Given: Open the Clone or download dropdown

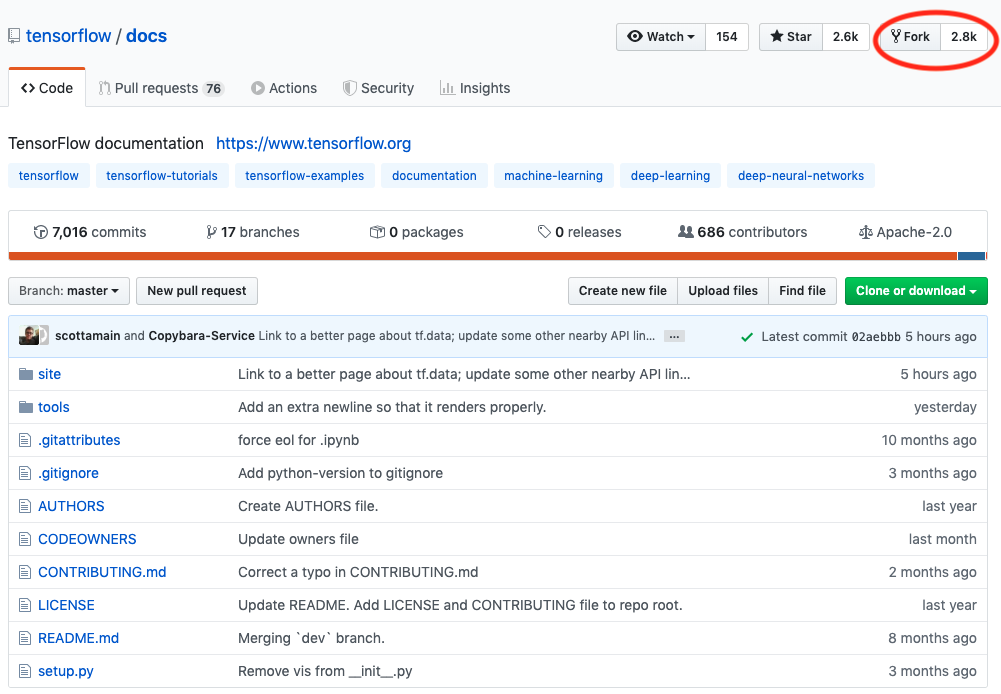Looking at the screenshot, I should 916,291.
